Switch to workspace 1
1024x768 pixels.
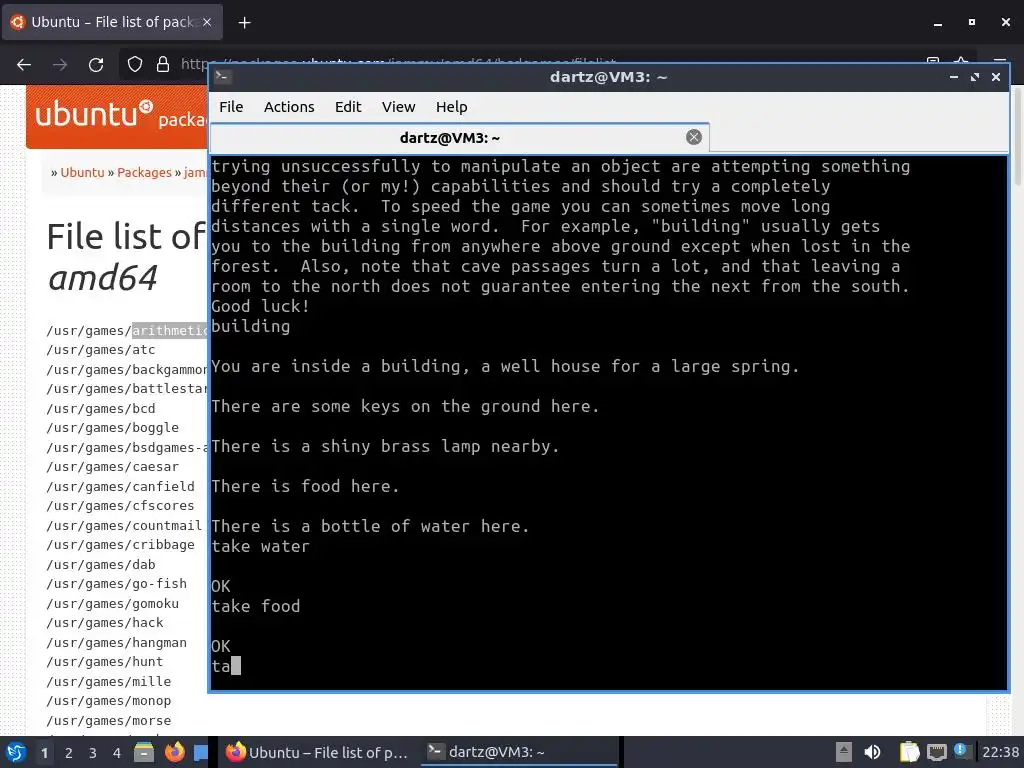pos(44,753)
